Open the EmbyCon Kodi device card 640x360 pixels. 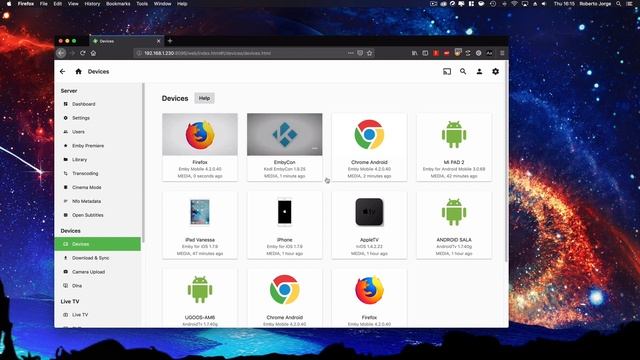[284, 147]
